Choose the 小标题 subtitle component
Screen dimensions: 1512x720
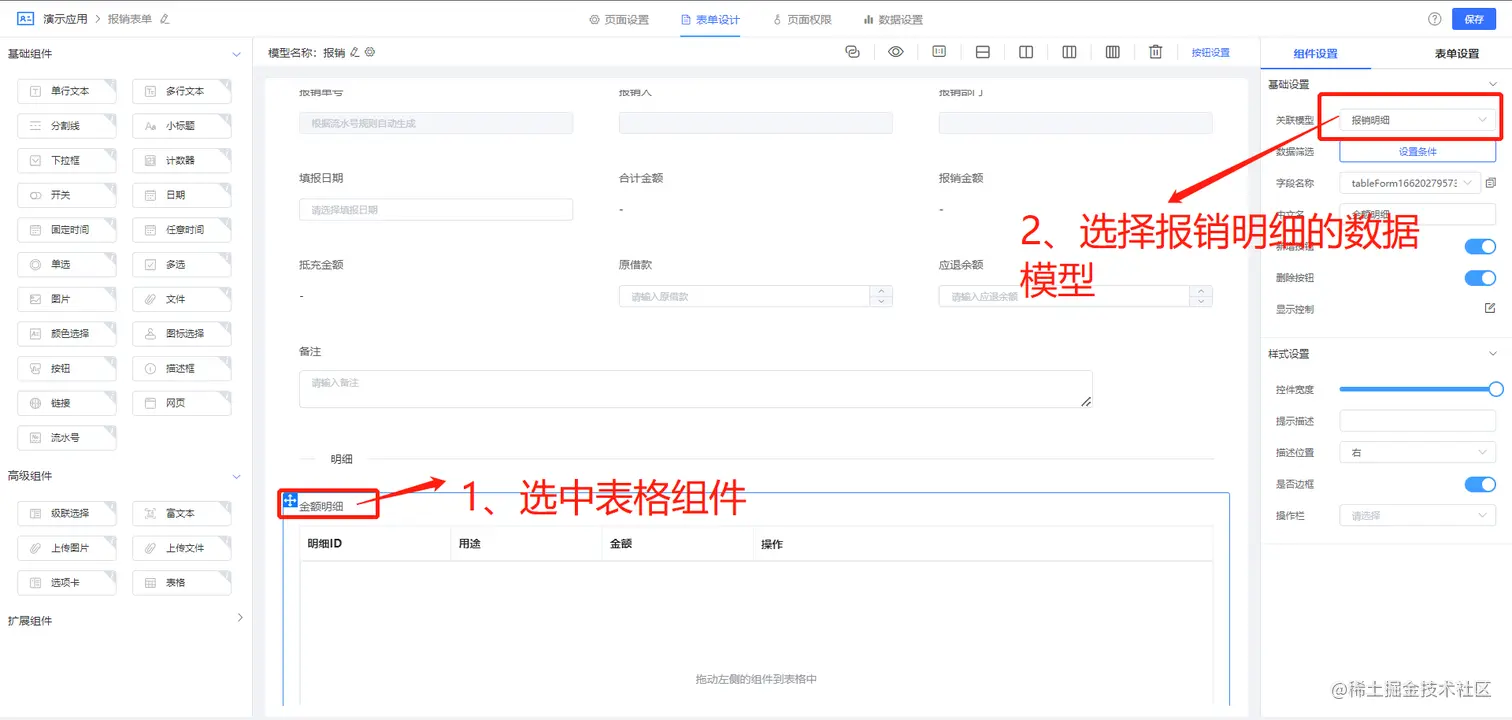[182, 126]
